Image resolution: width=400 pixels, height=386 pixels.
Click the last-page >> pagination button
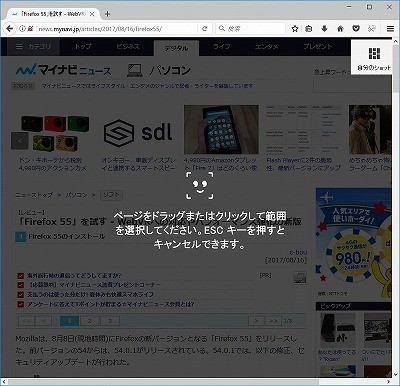273,321
